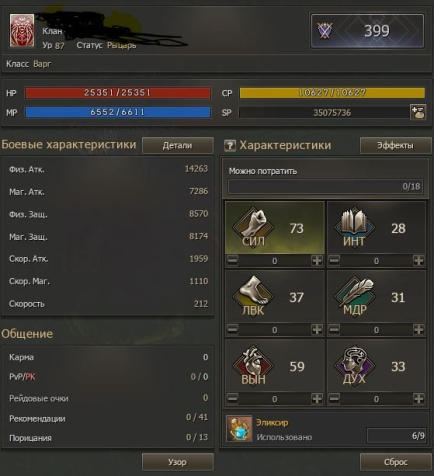Open the Детали details button
The width and height of the screenshot is (434, 476).
click(178, 145)
